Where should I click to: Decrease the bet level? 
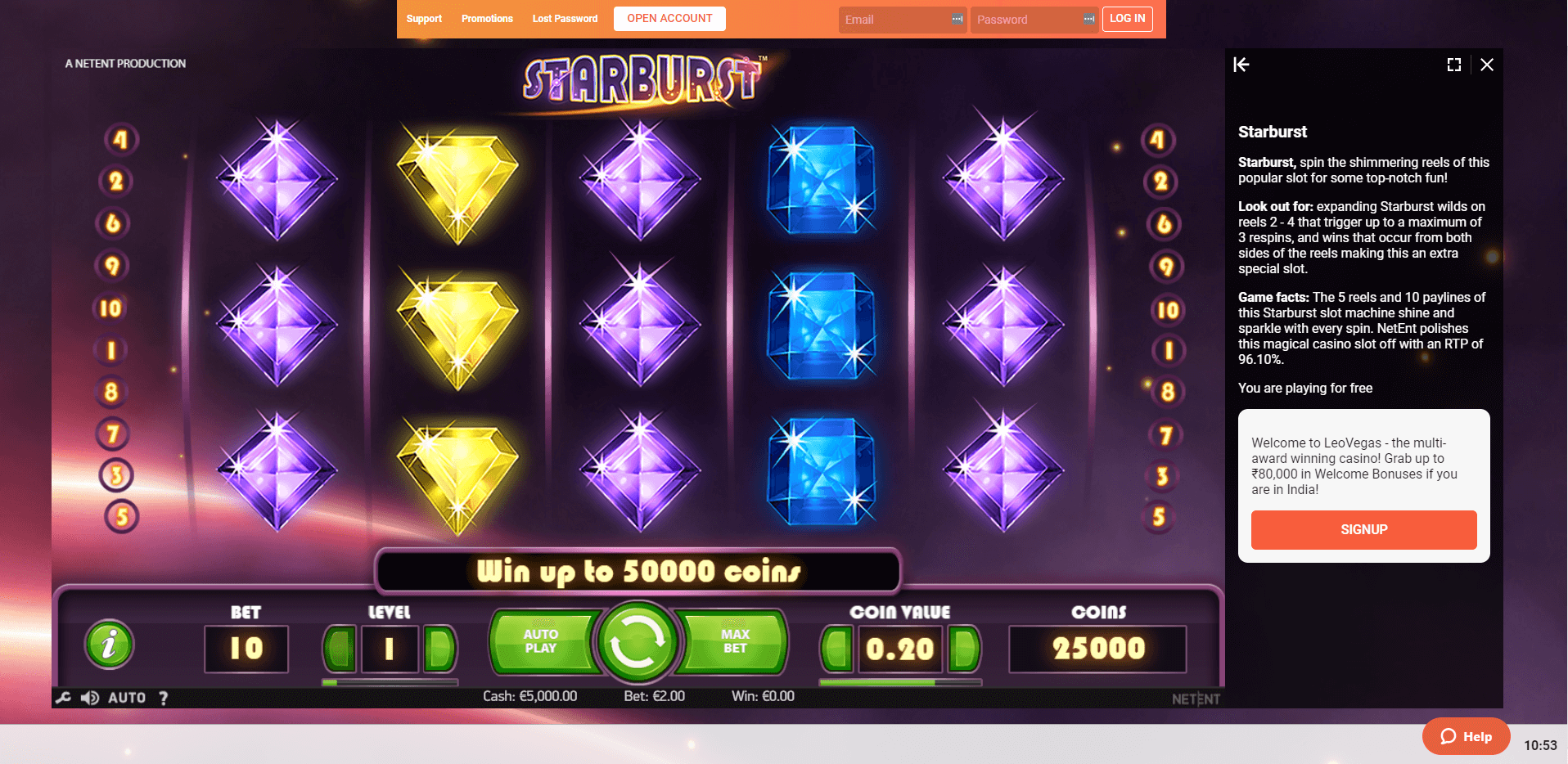(x=340, y=649)
